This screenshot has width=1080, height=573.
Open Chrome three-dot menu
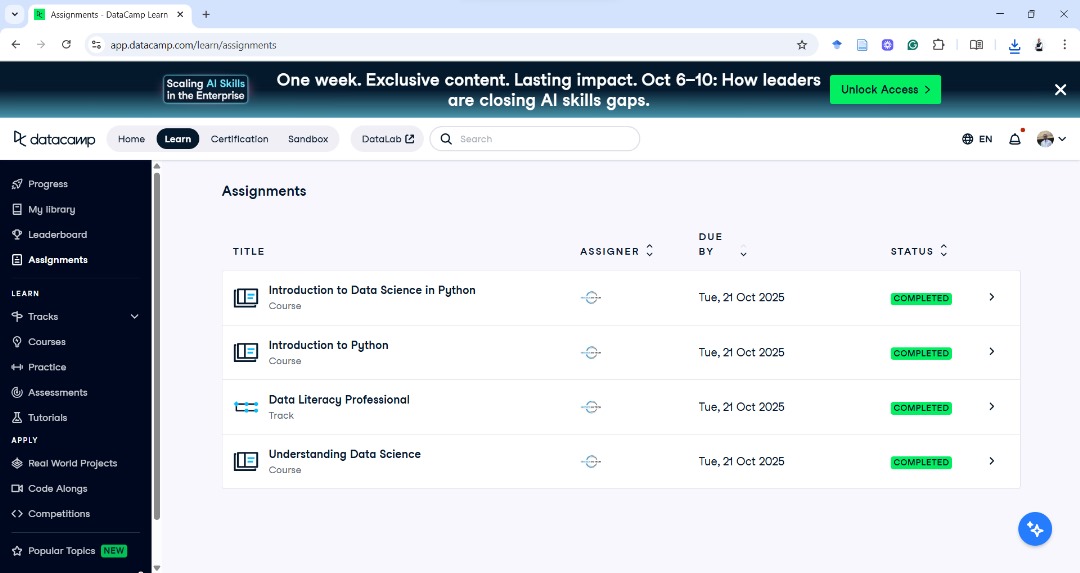point(1064,45)
